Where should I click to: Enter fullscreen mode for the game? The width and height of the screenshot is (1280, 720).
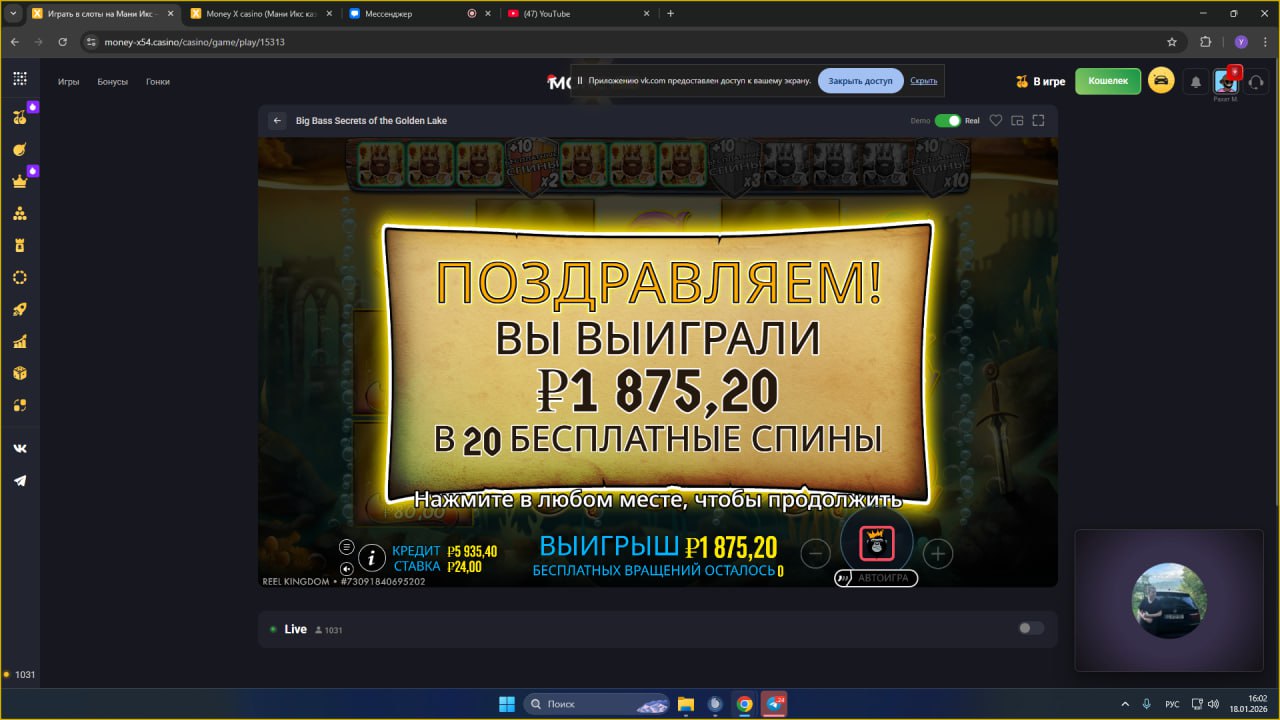[1038, 121]
